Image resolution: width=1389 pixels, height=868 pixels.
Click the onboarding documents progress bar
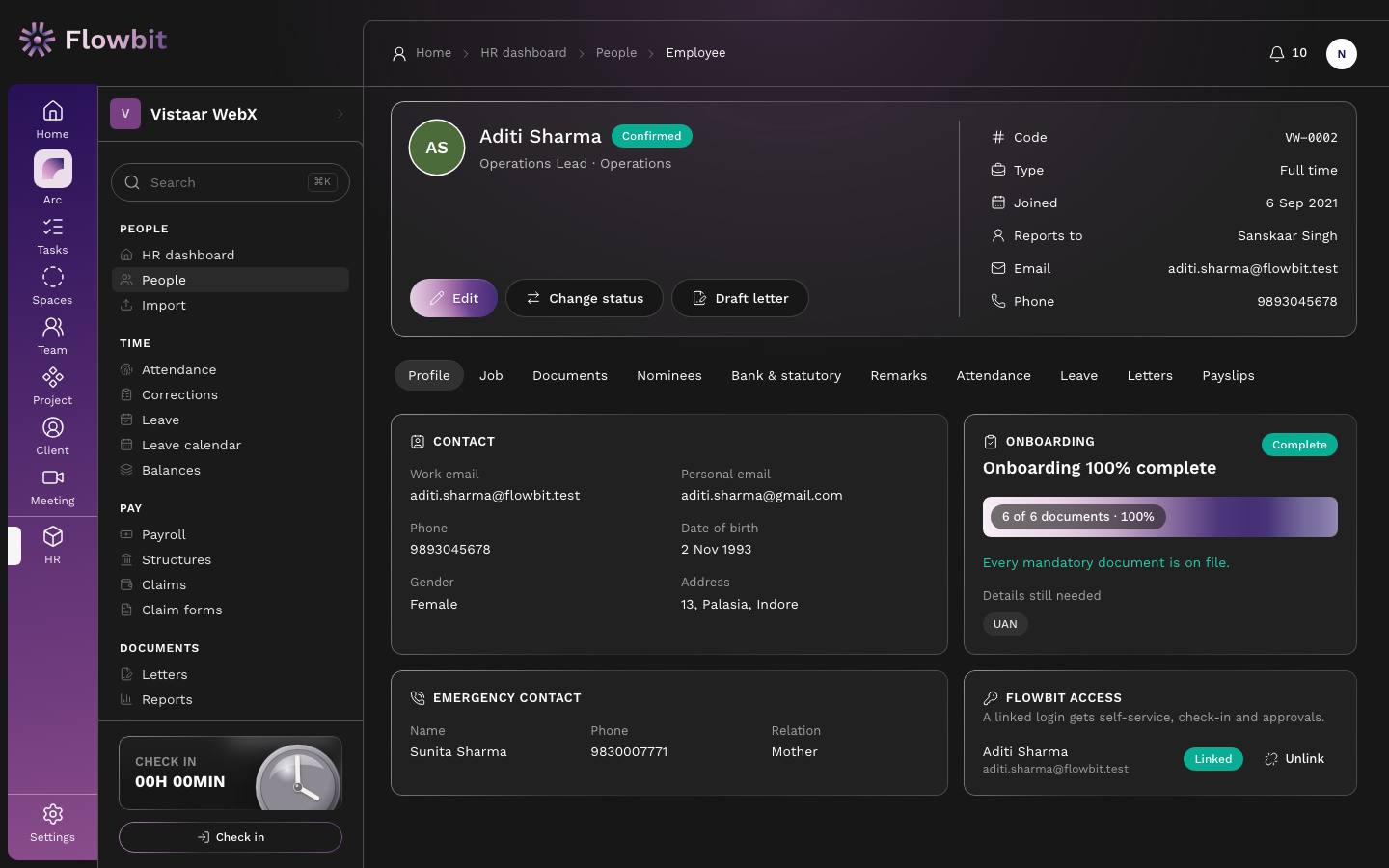point(1160,517)
